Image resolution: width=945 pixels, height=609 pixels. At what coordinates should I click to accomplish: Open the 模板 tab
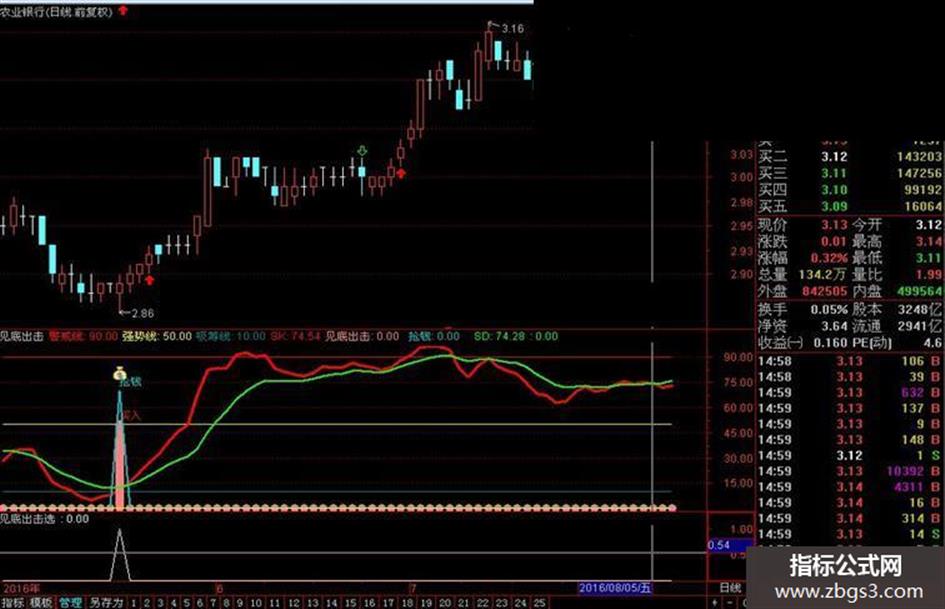coord(41,602)
